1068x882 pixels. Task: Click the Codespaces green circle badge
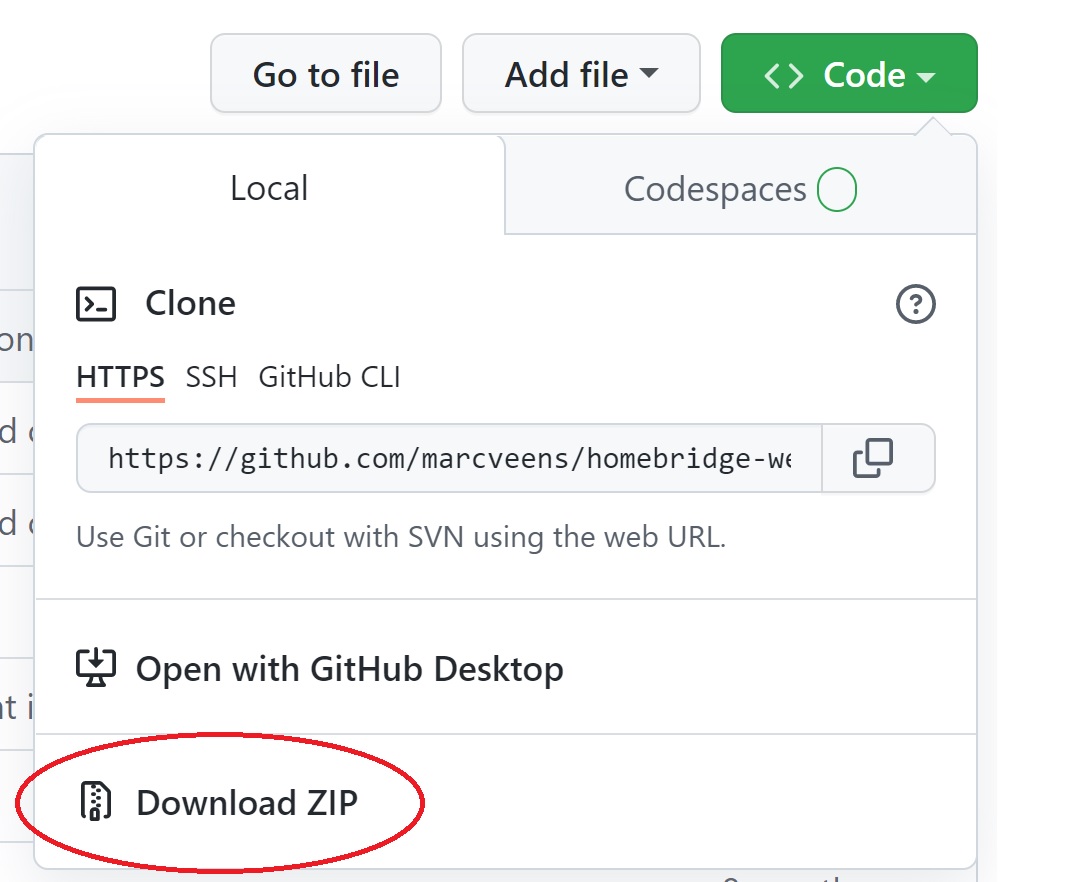836,189
